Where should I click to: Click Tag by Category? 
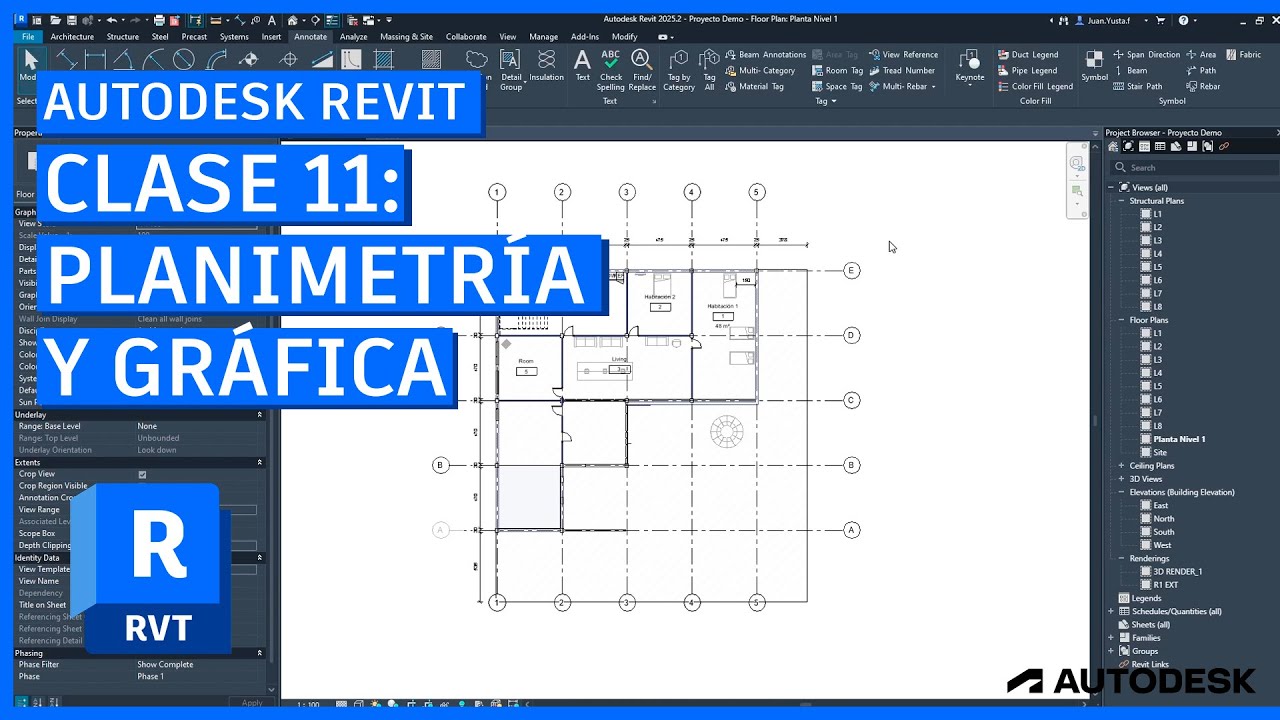click(x=679, y=70)
